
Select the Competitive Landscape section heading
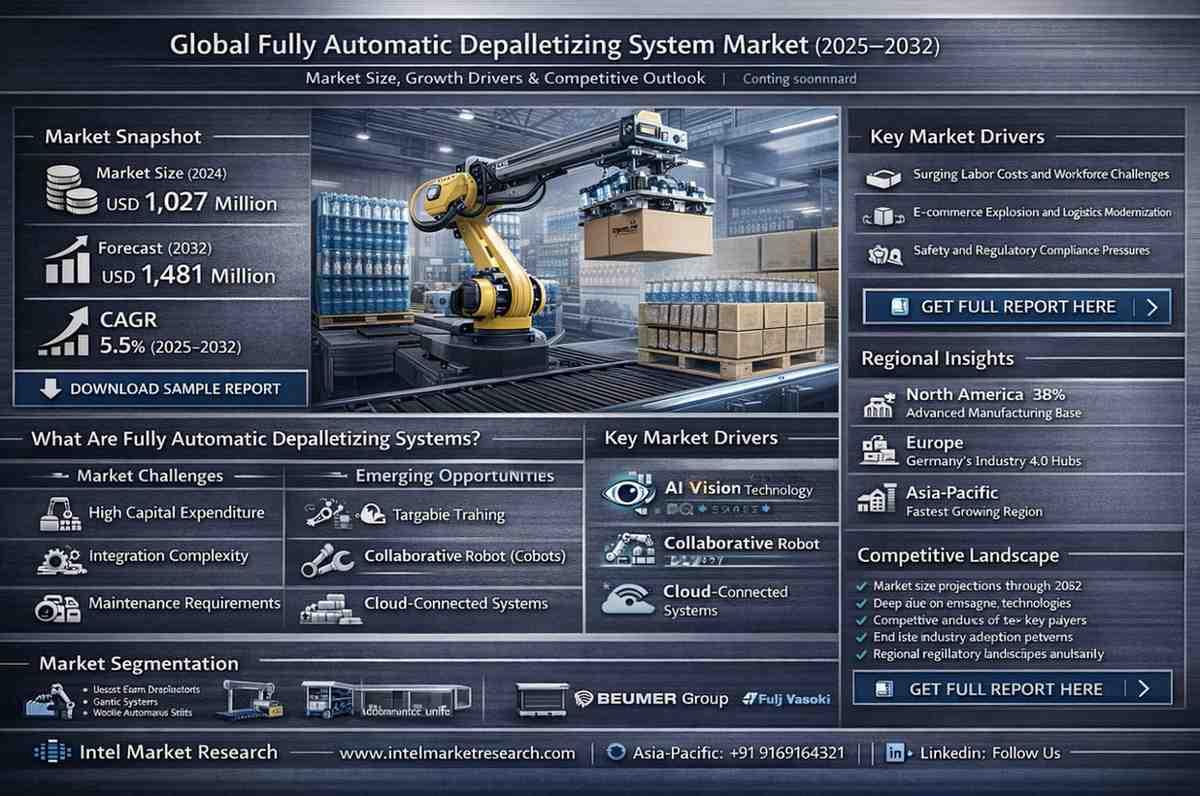pyautogui.click(x=958, y=555)
